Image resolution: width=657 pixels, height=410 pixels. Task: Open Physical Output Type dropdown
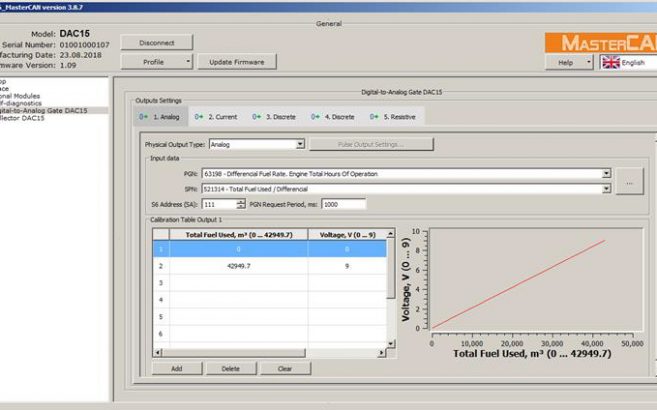tap(300, 144)
